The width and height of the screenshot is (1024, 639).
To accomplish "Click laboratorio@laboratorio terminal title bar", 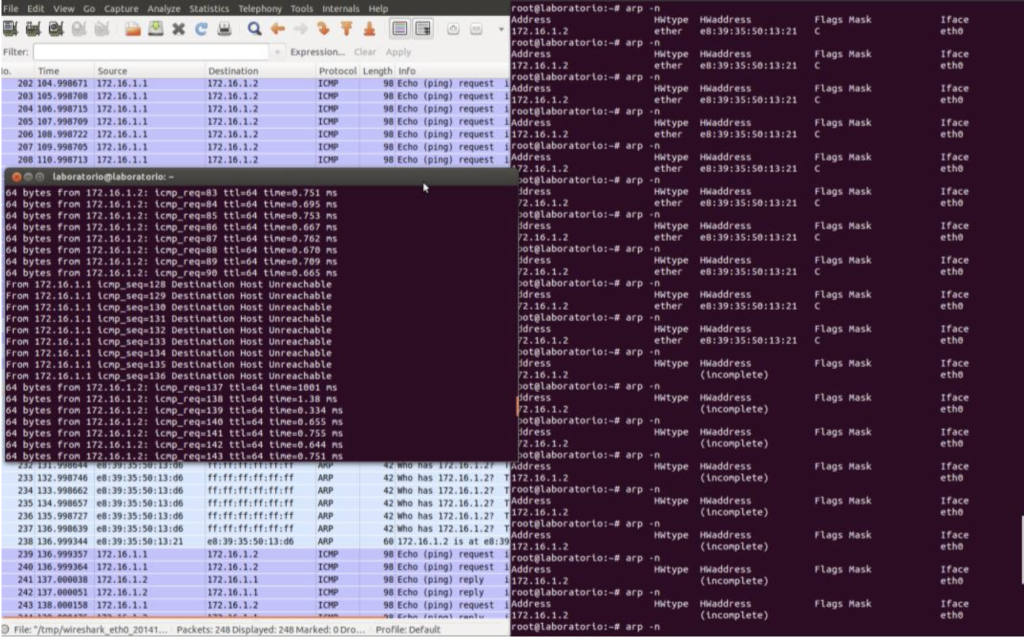I will pyautogui.click(x=261, y=177).
